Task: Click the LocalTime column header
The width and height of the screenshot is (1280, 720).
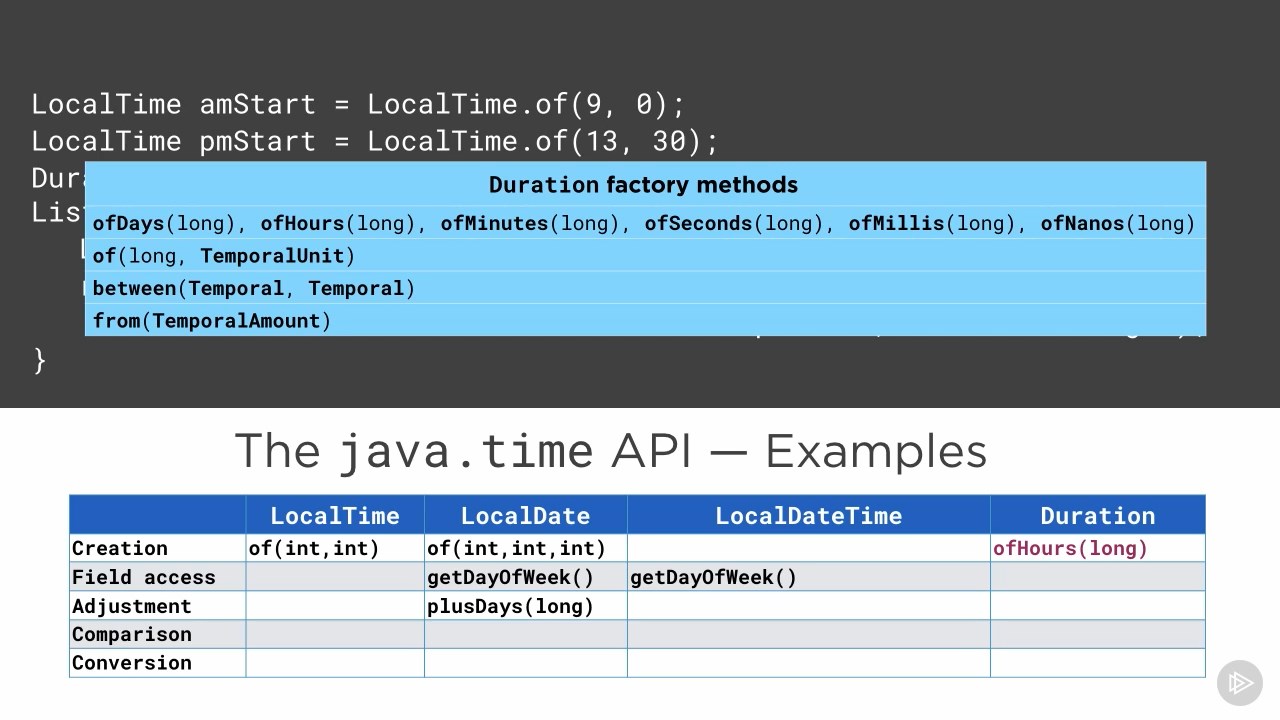Action: tap(335, 516)
